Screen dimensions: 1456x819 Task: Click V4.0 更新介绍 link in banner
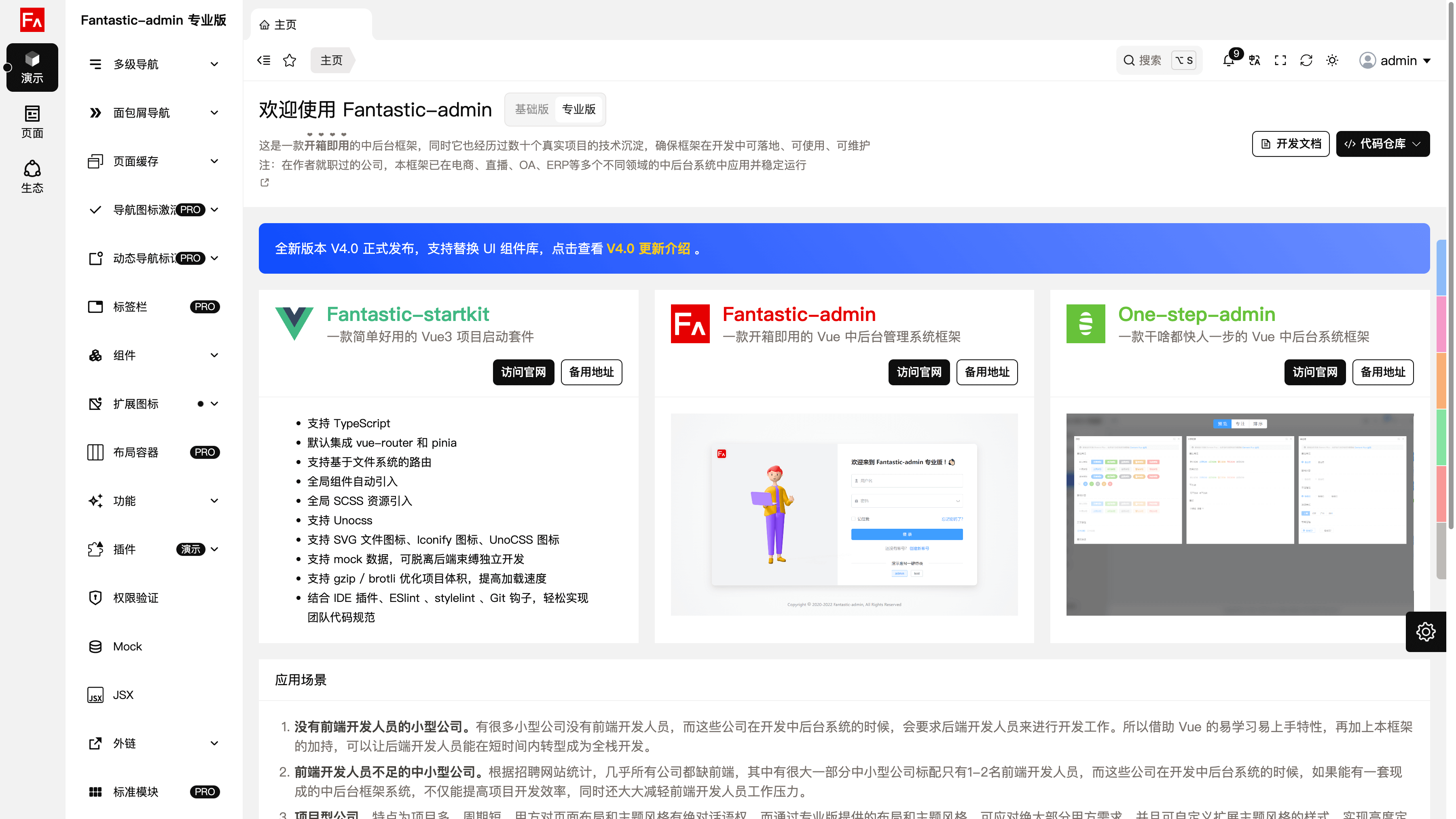pos(648,249)
